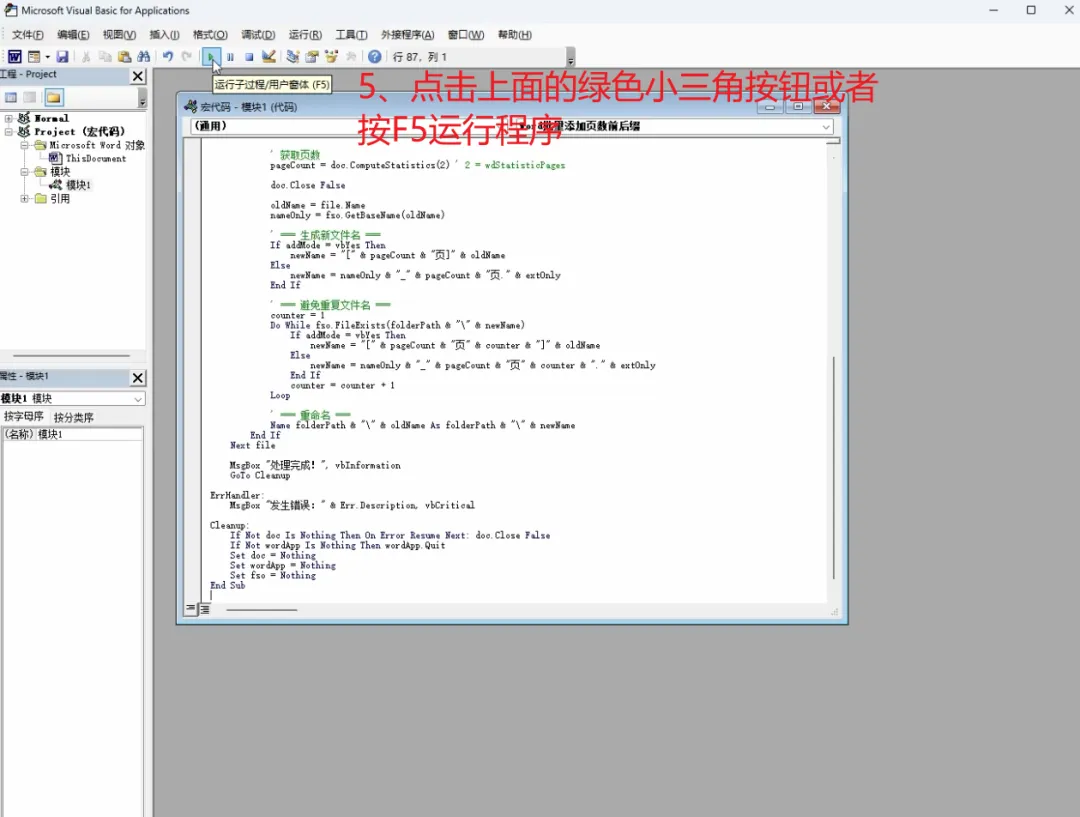Open VBA Help question mark icon
The height and width of the screenshot is (817, 1080).
[x=374, y=56]
